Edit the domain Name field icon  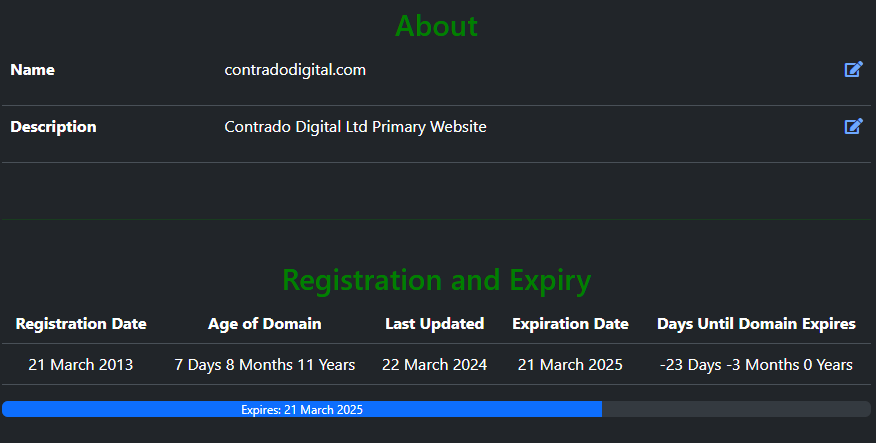853,69
